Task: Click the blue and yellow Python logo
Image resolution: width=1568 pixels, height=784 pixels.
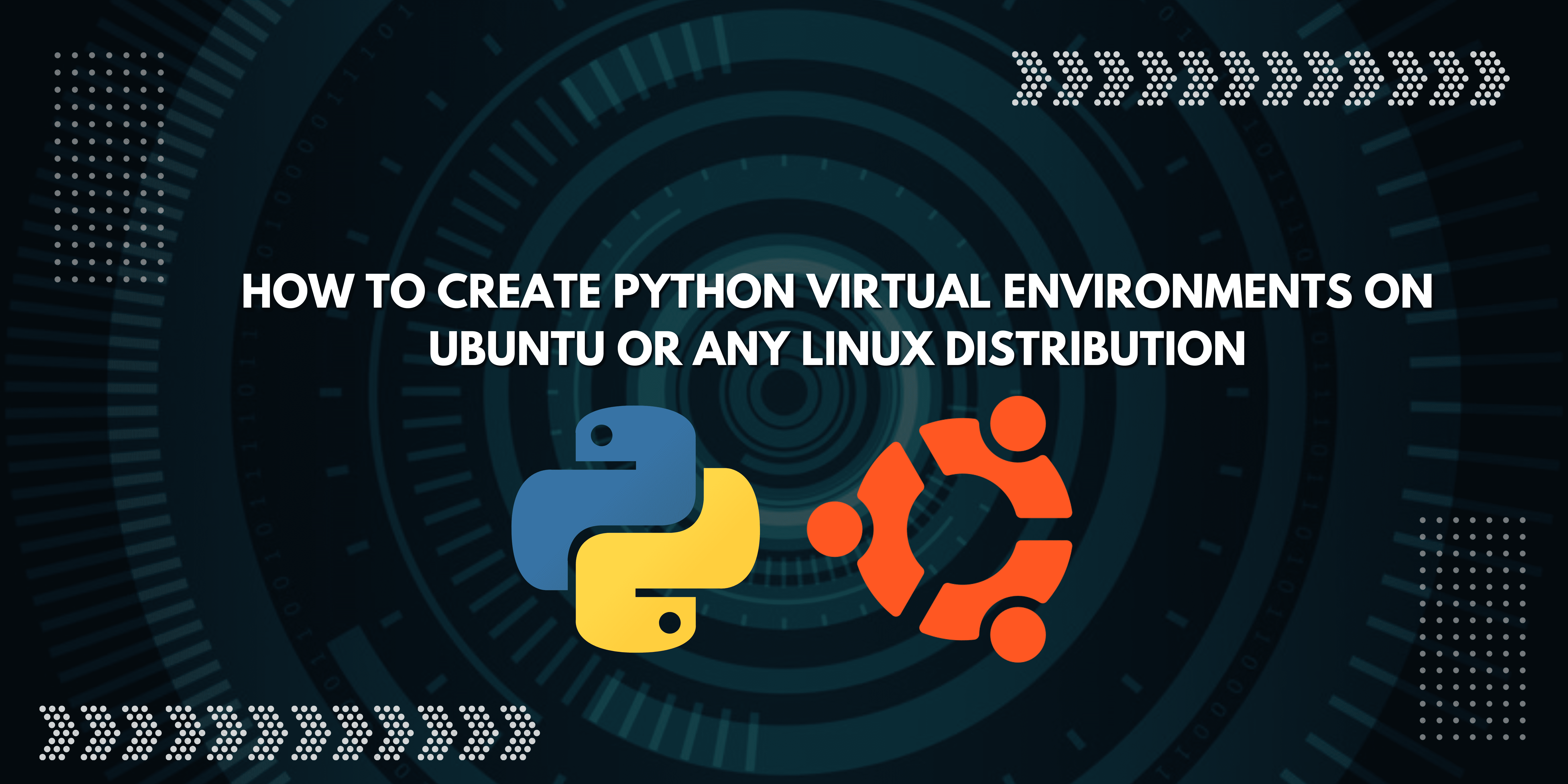Action: point(635,529)
